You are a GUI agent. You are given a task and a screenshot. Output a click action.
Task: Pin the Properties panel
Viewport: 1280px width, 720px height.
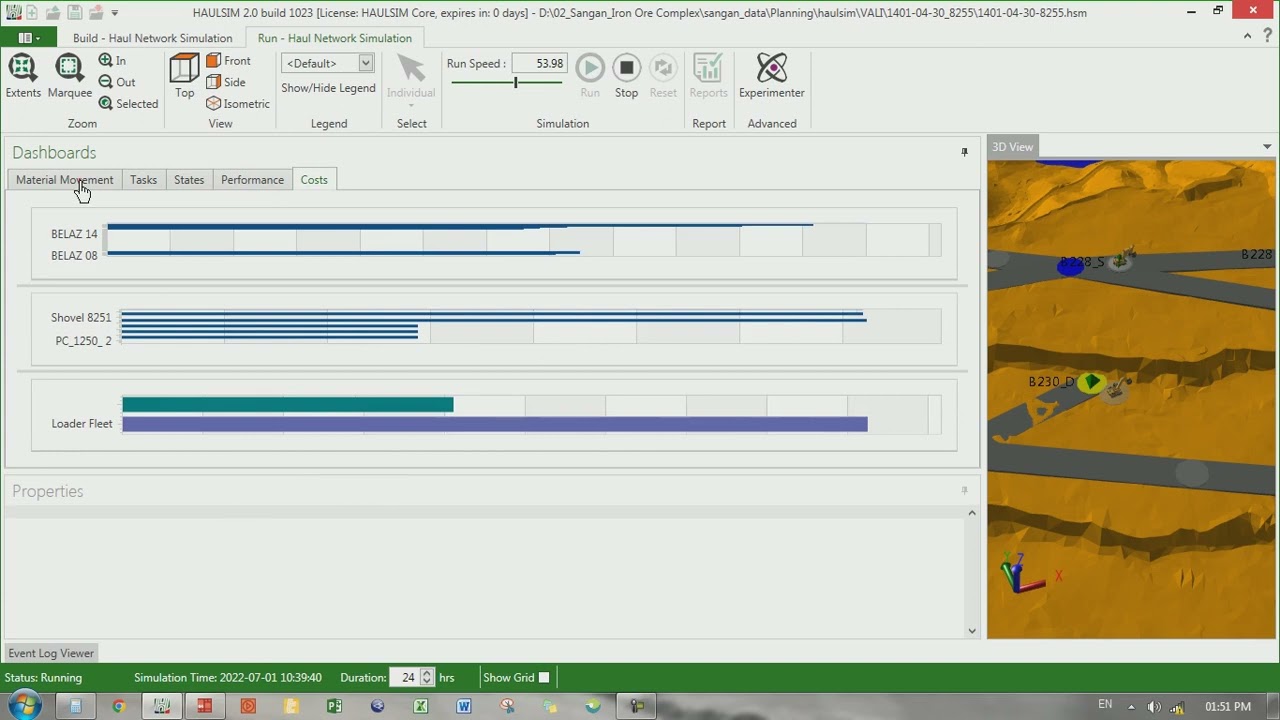click(964, 491)
